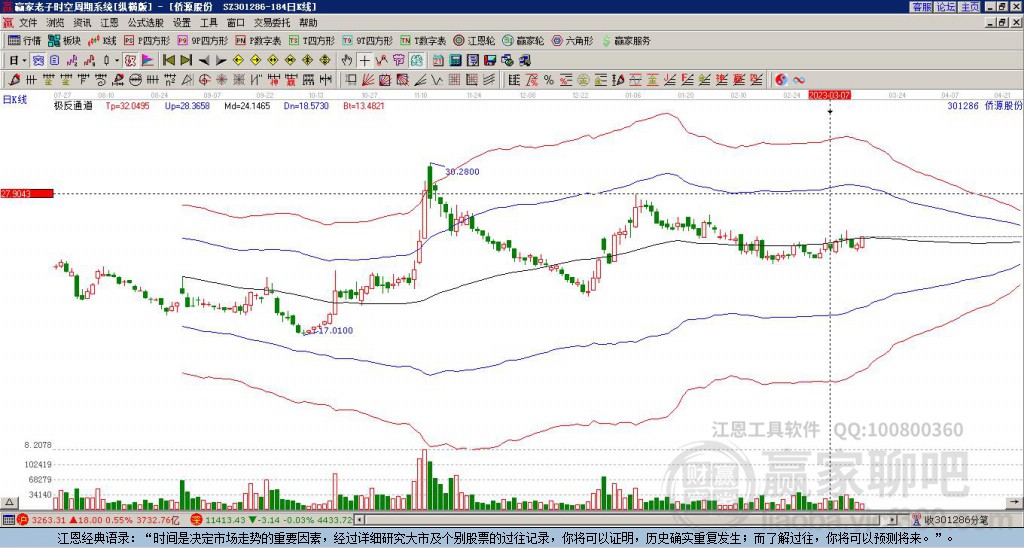
Task: Open the 江恩 menu
Action: 109,23
